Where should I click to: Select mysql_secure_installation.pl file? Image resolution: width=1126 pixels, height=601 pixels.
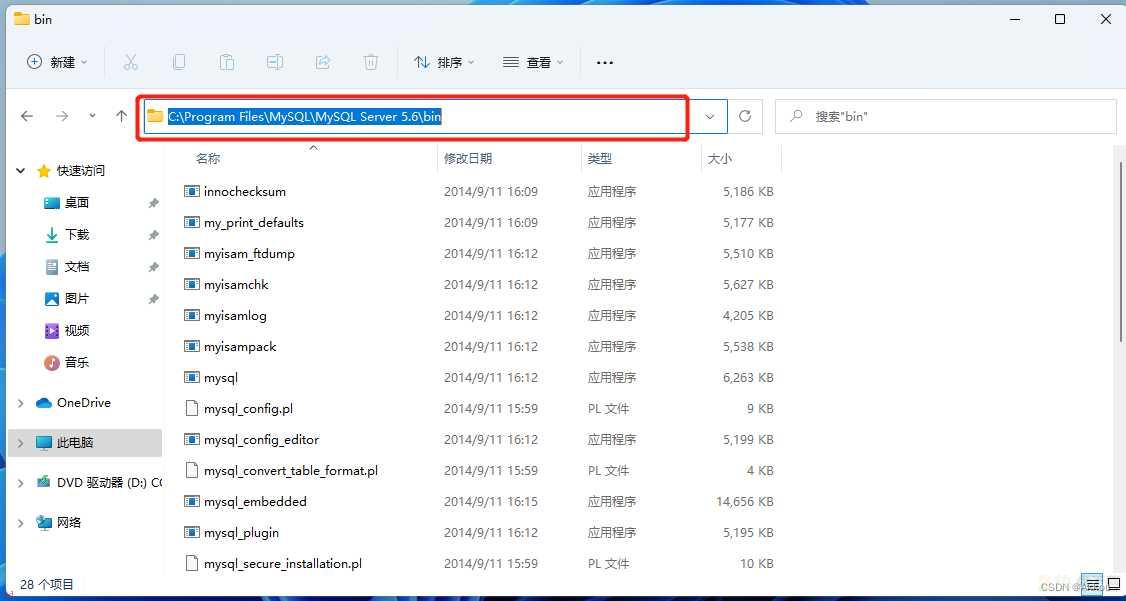[x=282, y=564]
